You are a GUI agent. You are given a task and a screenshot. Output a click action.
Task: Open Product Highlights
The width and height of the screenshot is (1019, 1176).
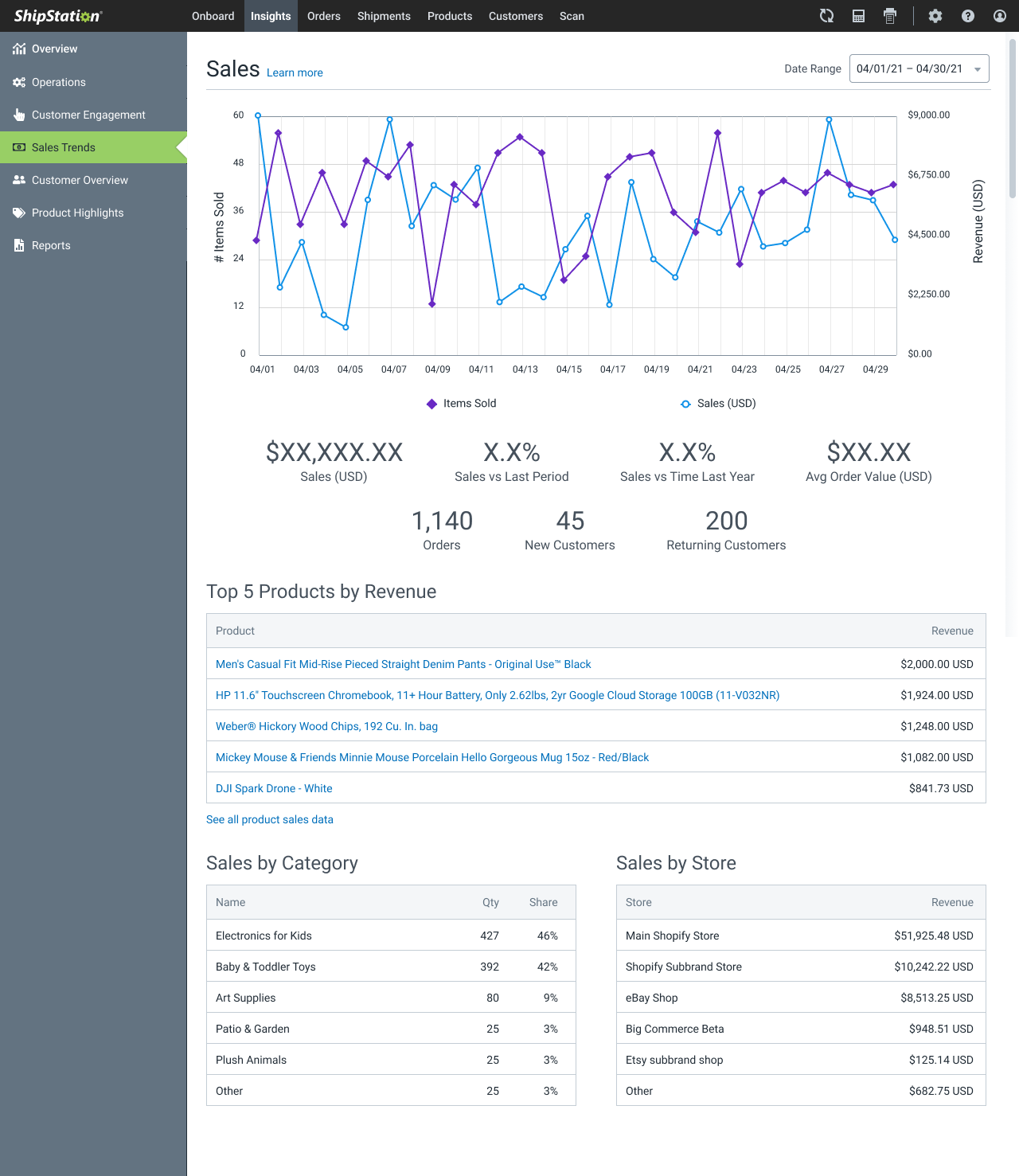click(x=77, y=213)
